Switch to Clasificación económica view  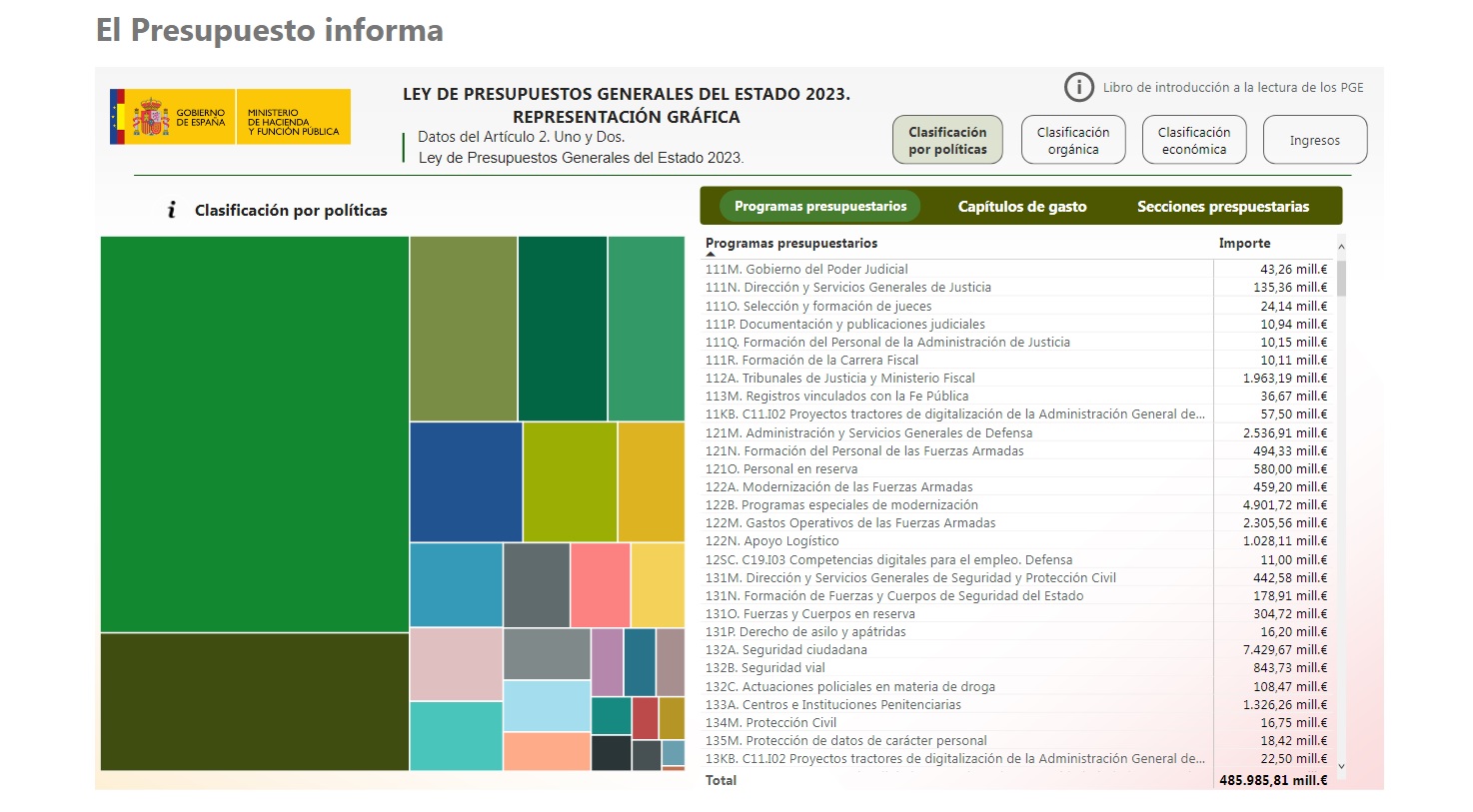pos(1194,140)
